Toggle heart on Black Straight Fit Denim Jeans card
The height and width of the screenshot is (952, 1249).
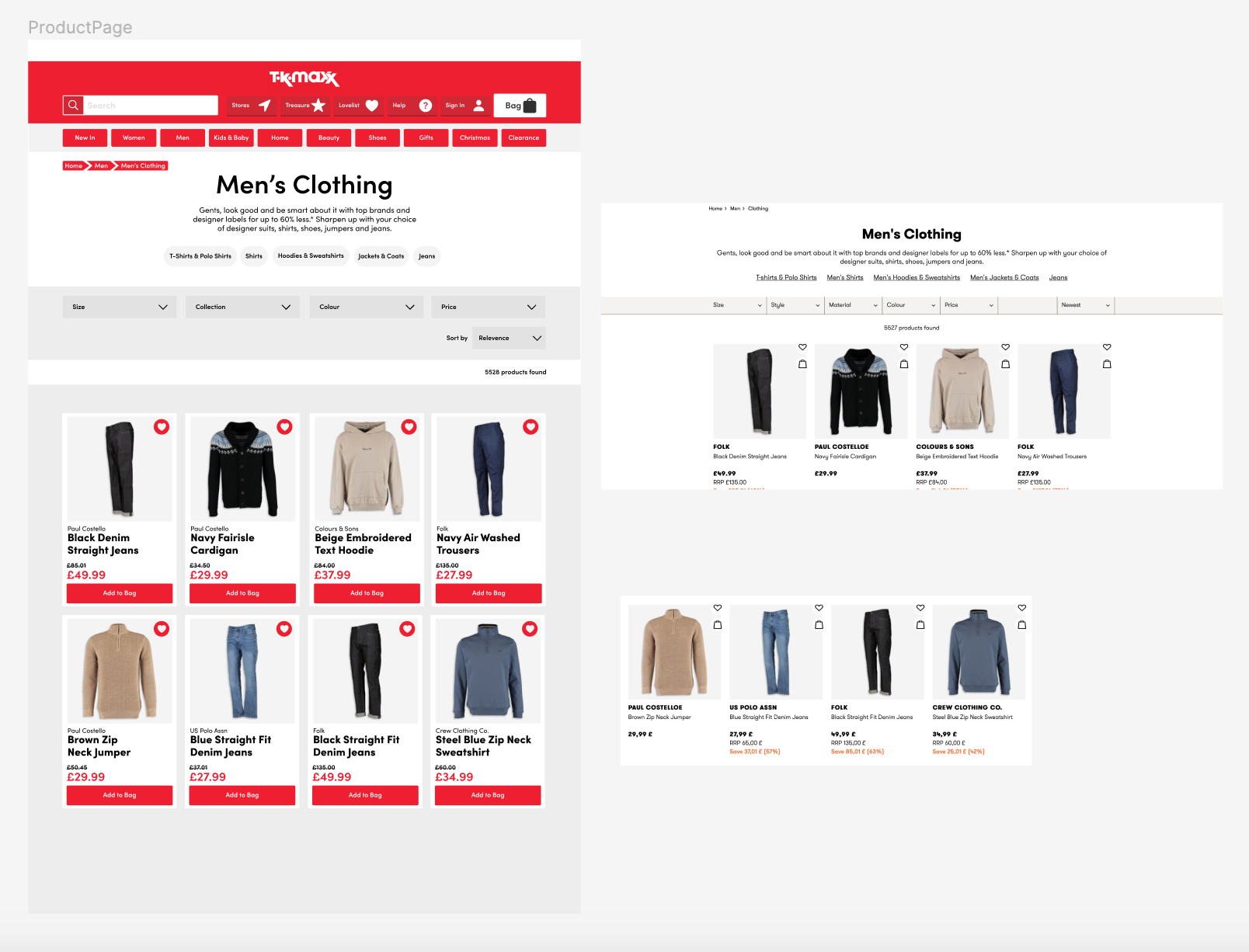coord(407,629)
